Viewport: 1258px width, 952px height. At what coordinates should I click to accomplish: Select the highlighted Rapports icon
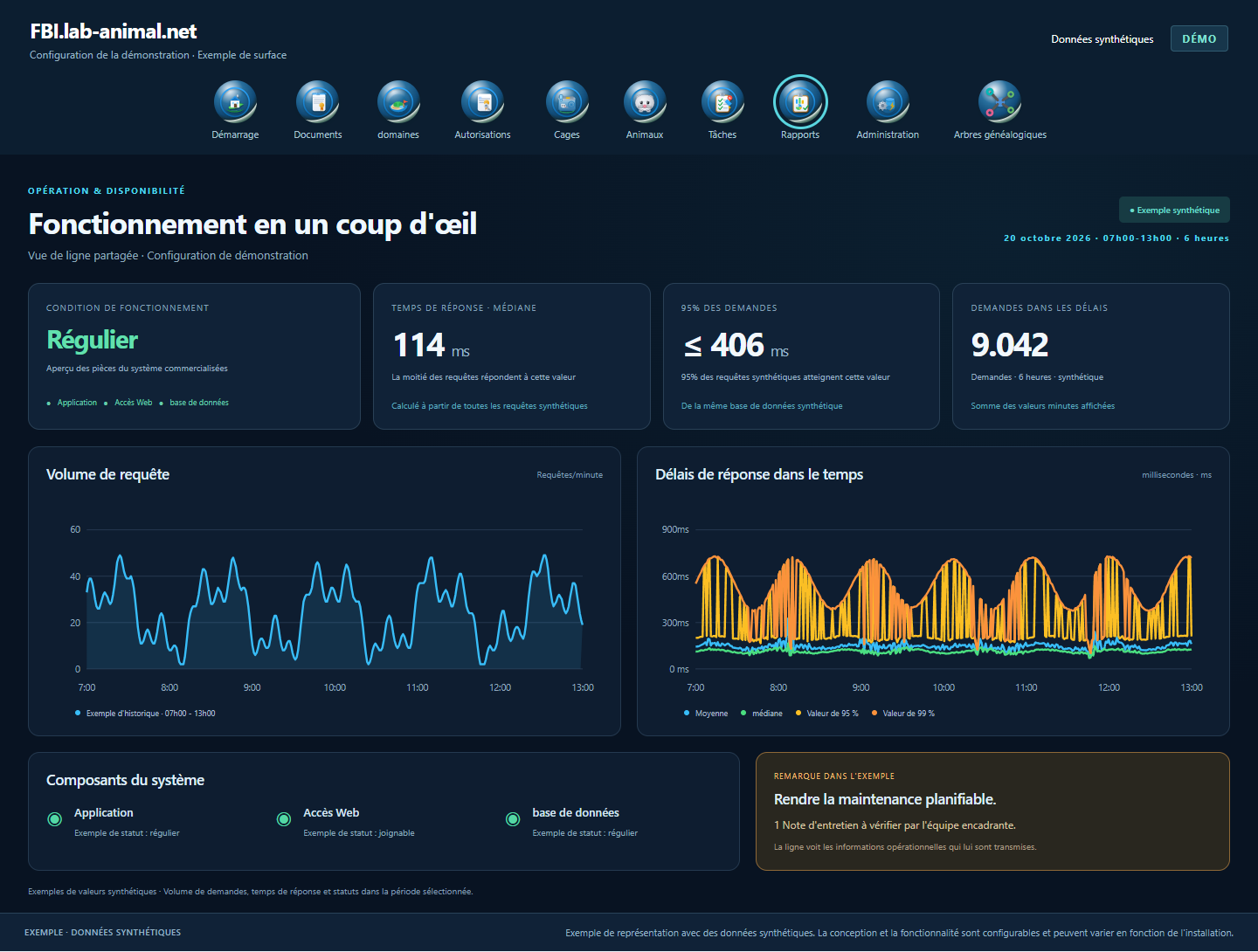[x=800, y=102]
